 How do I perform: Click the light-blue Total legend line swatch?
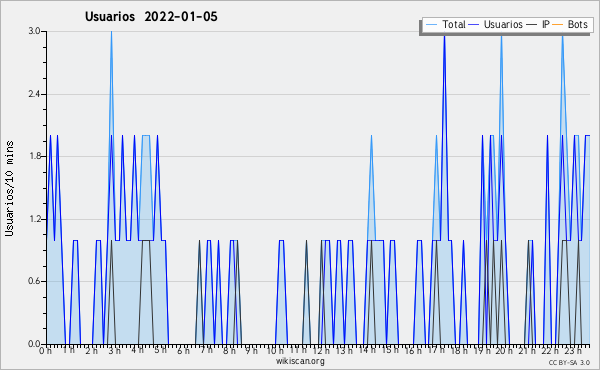(x=431, y=25)
